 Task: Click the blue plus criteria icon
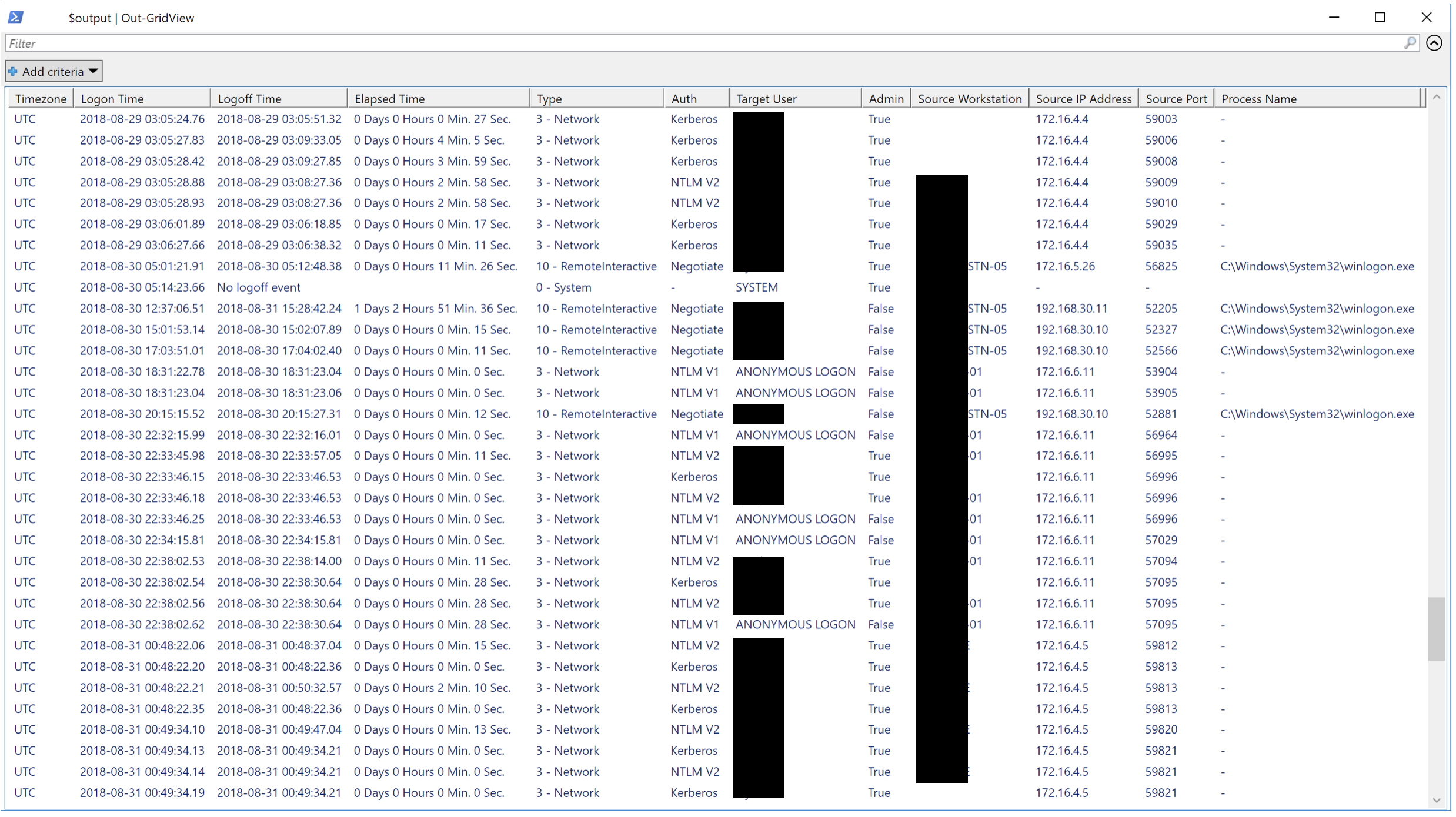point(13,72)
